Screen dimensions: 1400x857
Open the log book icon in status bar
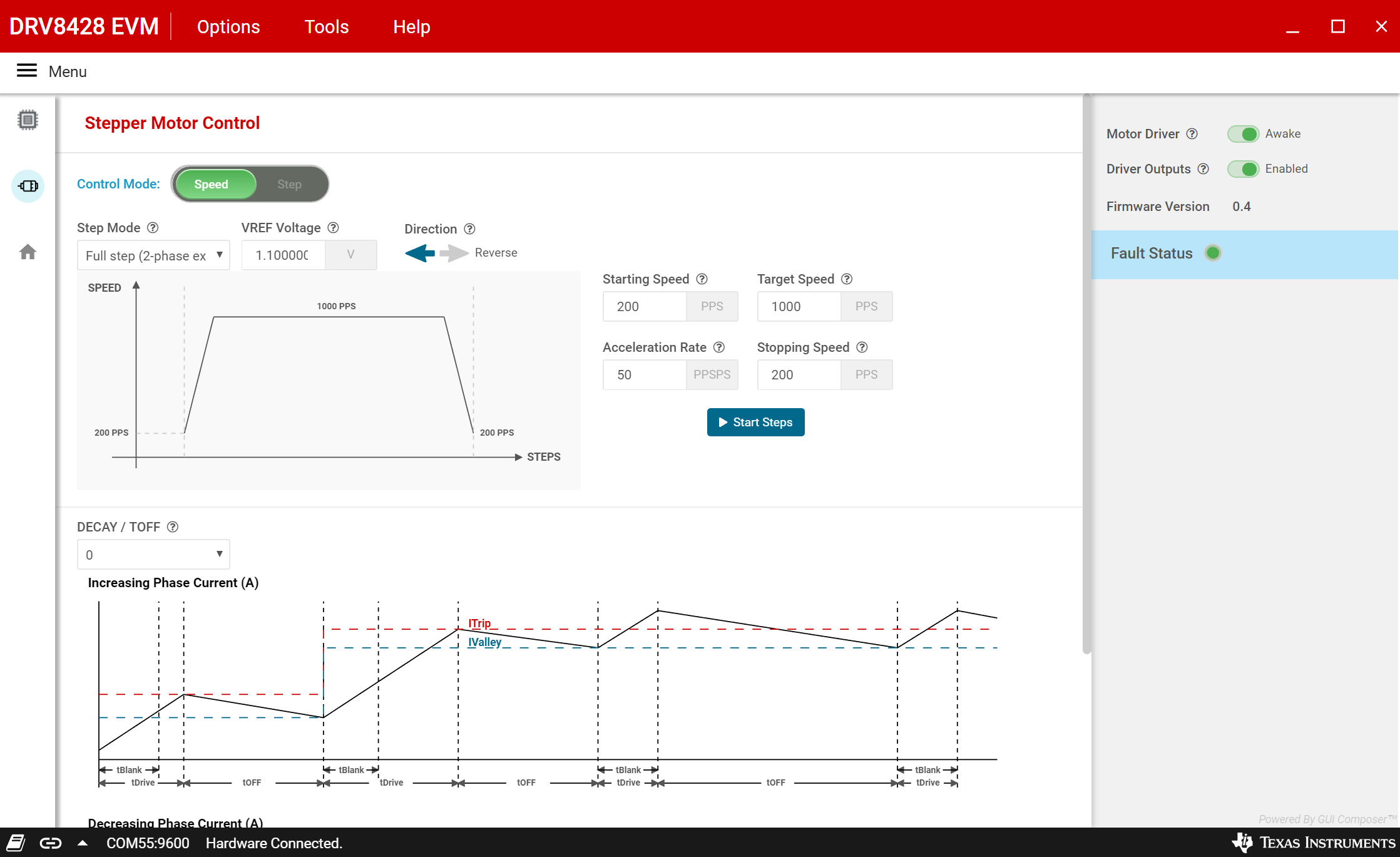[x=16, y=843]
